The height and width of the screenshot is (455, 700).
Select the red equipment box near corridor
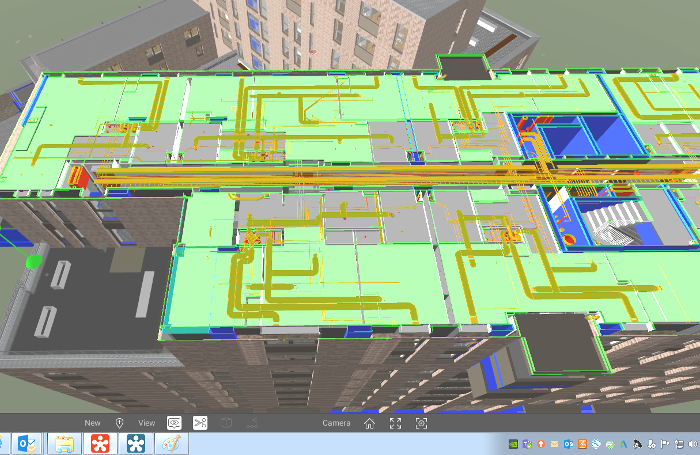[x=79, y=176]
